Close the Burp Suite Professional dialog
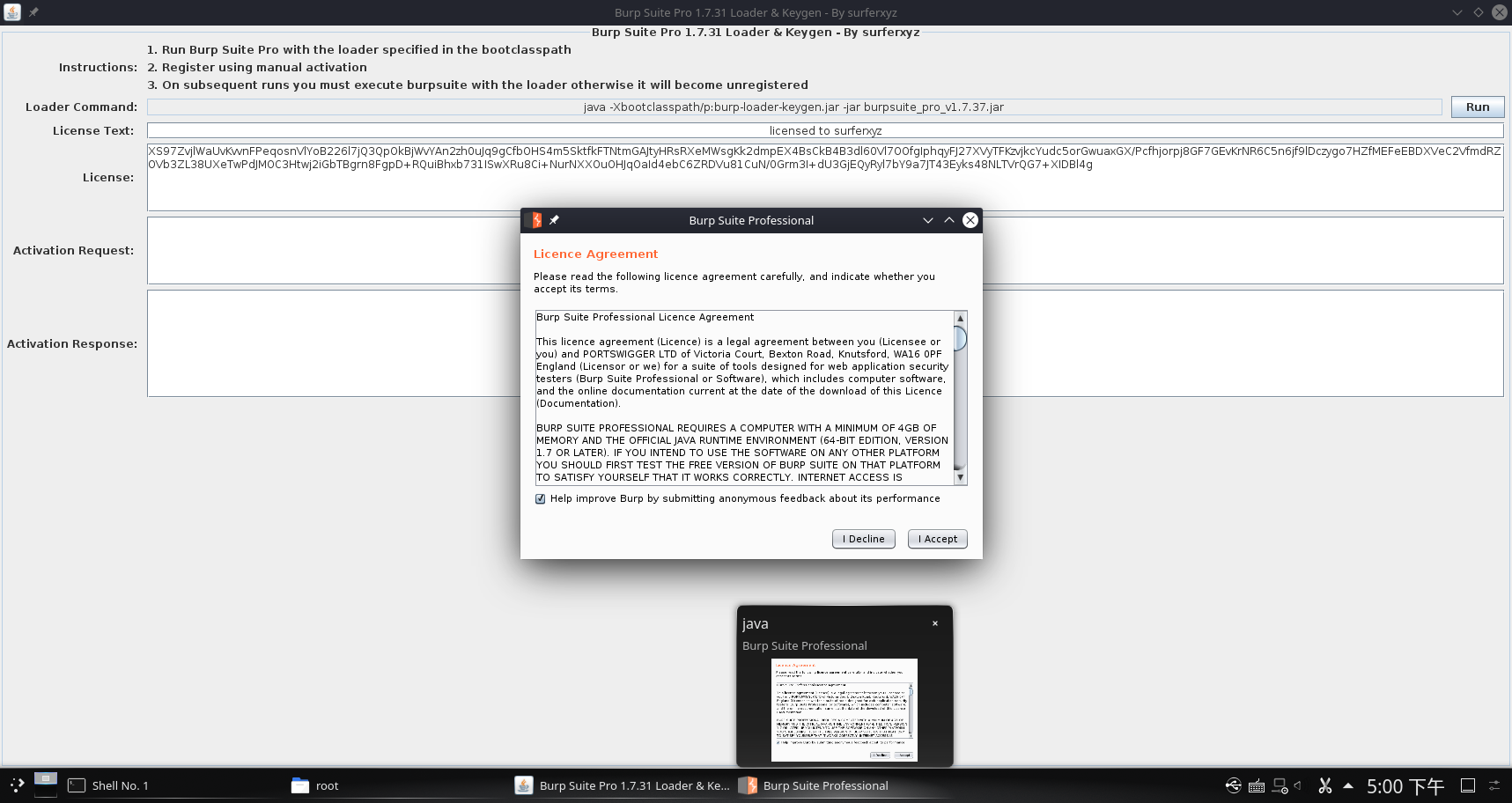The width and height of the screenshot is (1512, 803). point(970,220)
